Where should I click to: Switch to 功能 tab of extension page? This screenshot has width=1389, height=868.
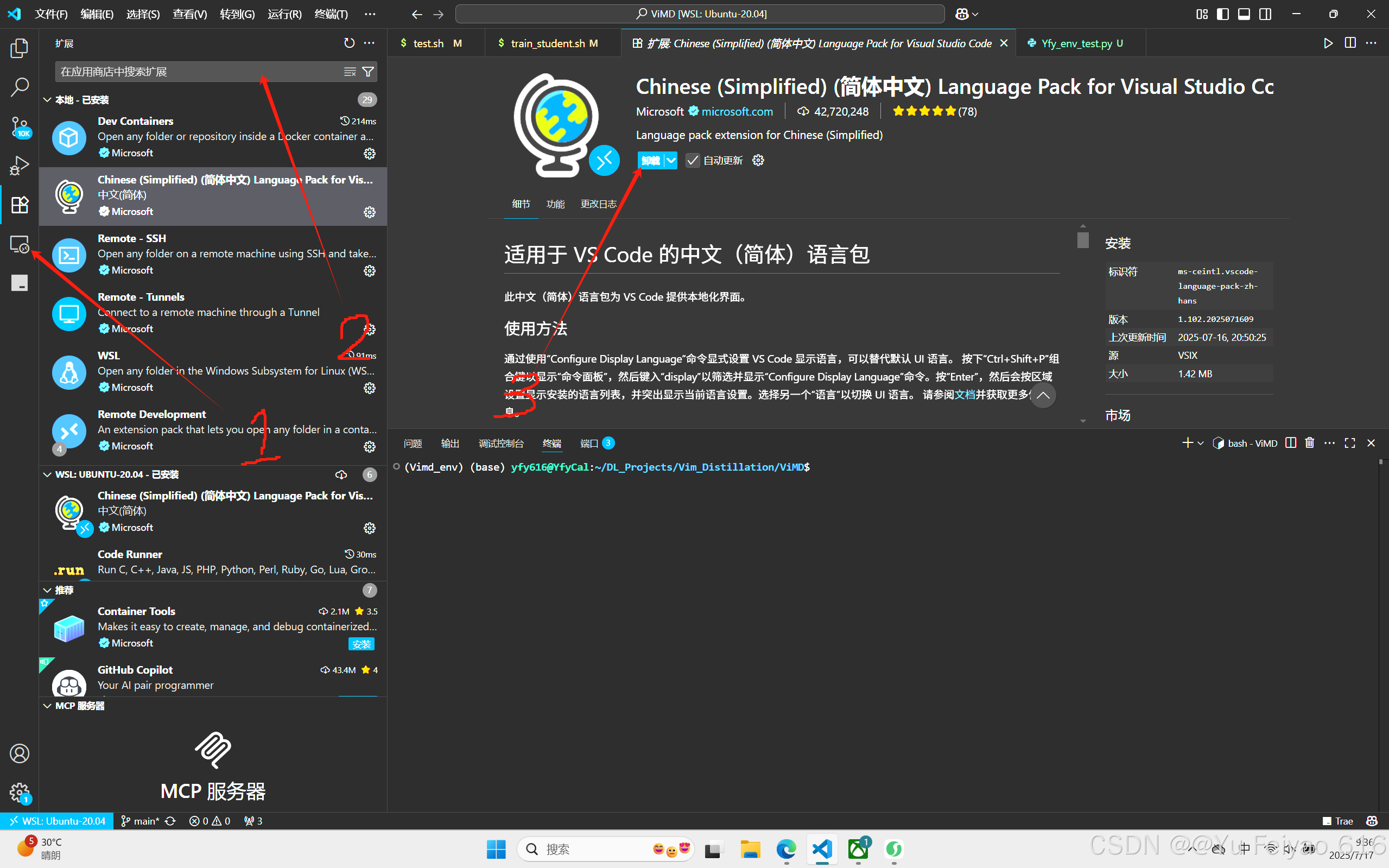coord(555,204)
